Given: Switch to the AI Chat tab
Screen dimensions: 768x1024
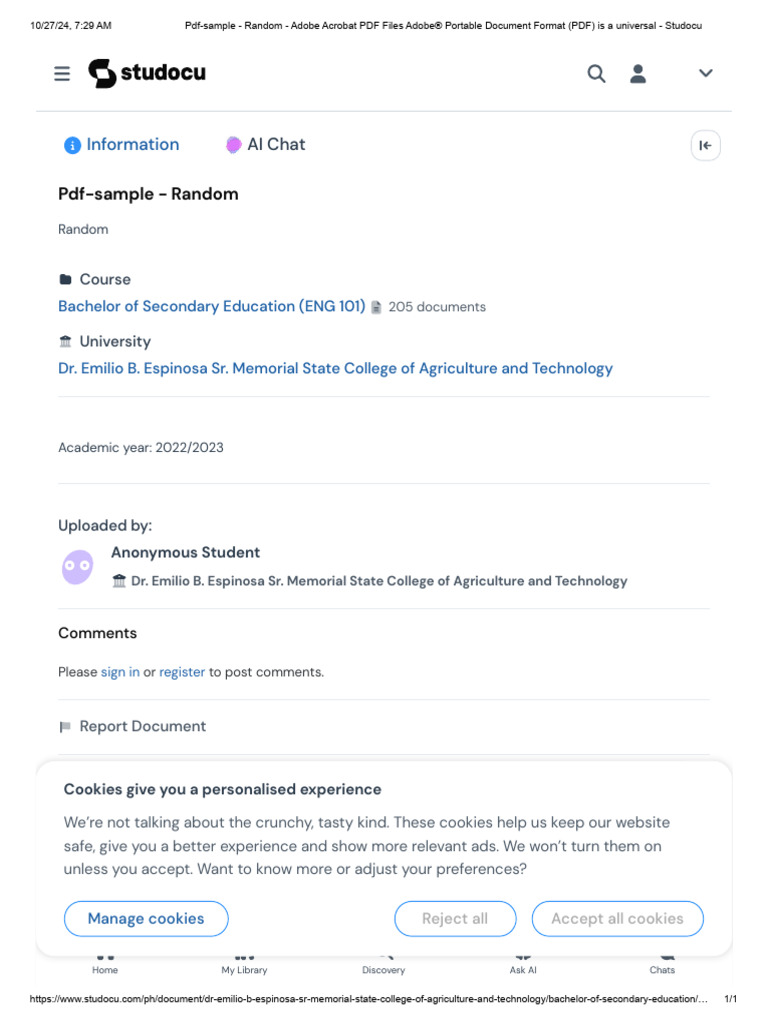Looking at the screenshot, I should click(265, 145).
